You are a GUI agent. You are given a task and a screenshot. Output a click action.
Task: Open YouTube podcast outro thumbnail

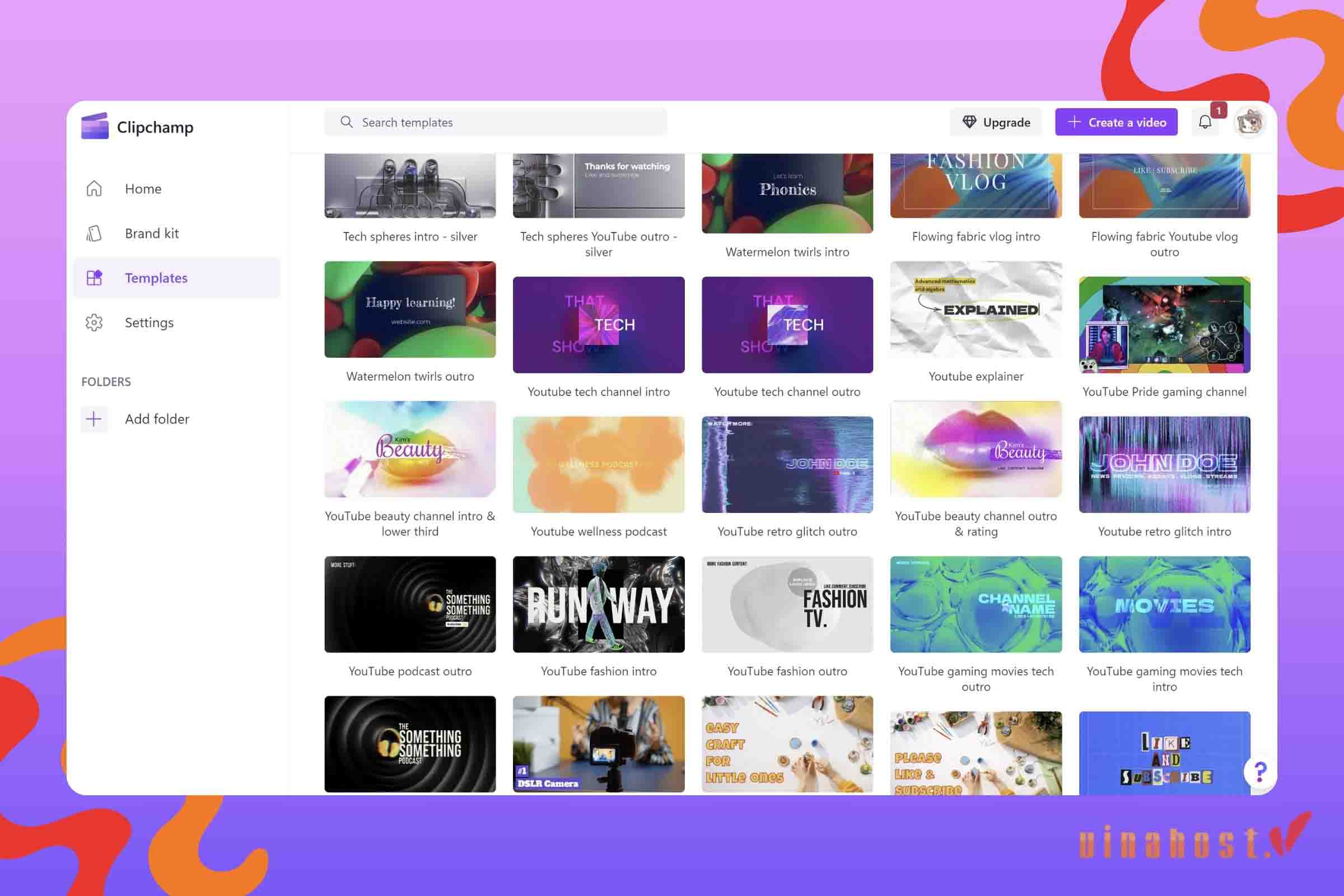pos(410,605)
